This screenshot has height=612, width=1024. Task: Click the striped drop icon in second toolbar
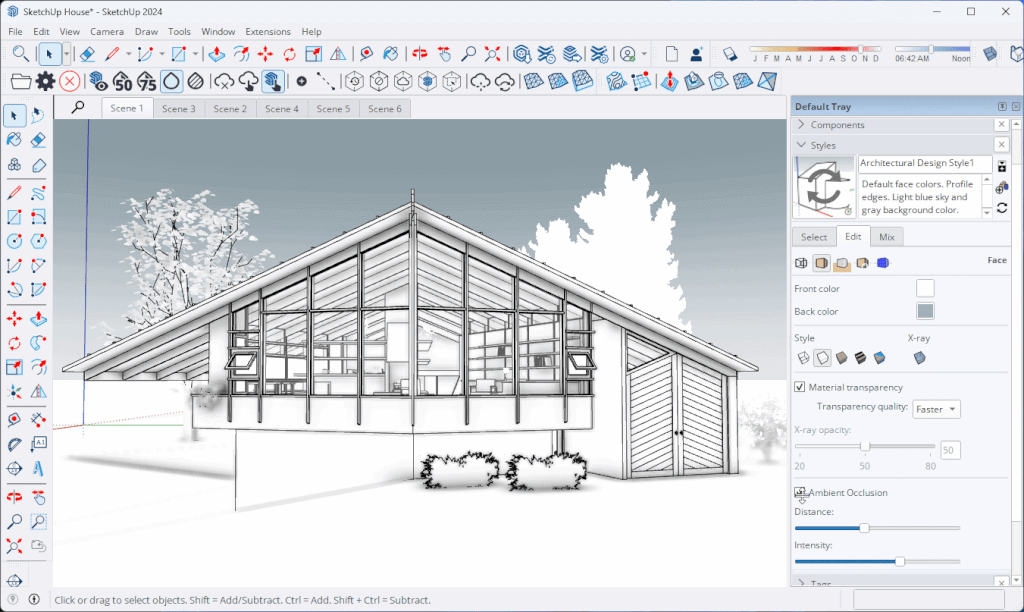(x=195, y=82)
